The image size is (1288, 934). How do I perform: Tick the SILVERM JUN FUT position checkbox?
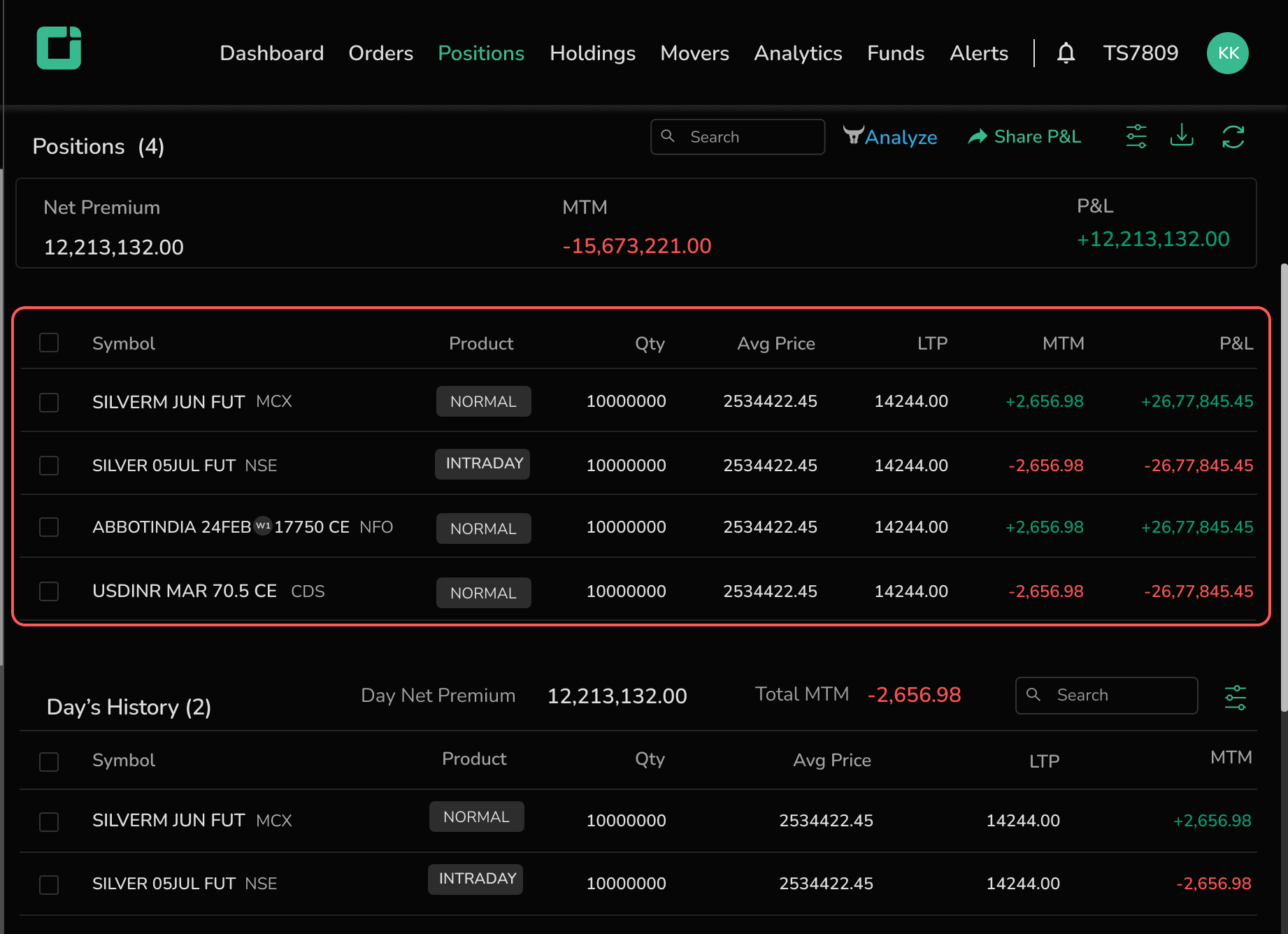coord(49,403)
